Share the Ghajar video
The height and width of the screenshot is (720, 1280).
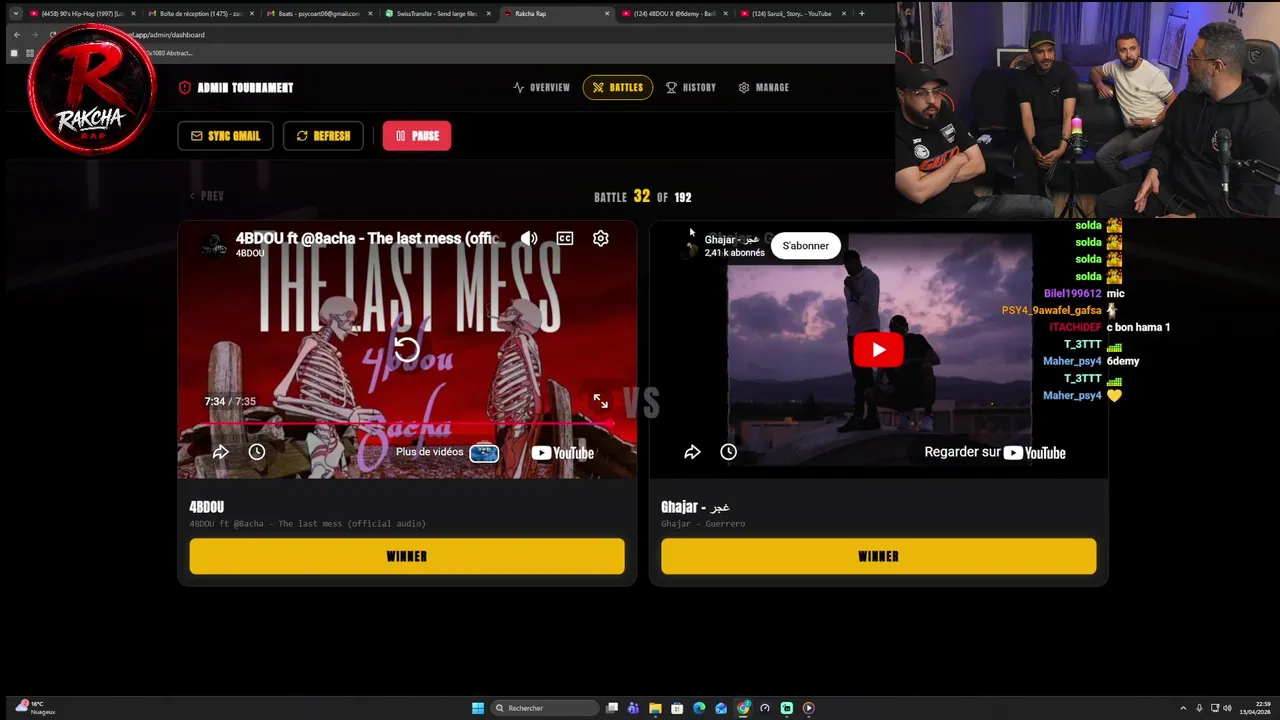click(x=692, y=452)
